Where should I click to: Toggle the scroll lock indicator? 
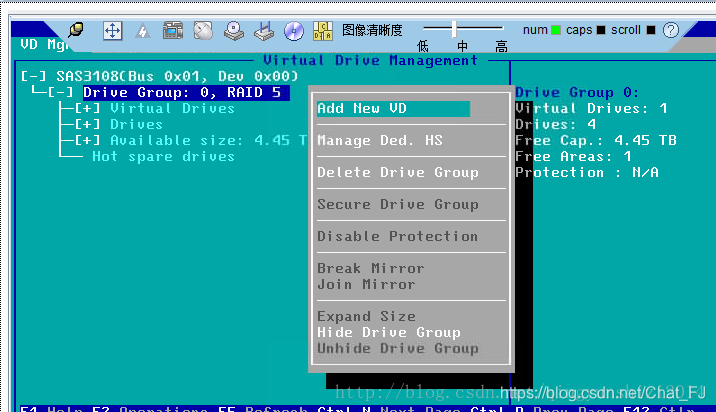[651, 30]
